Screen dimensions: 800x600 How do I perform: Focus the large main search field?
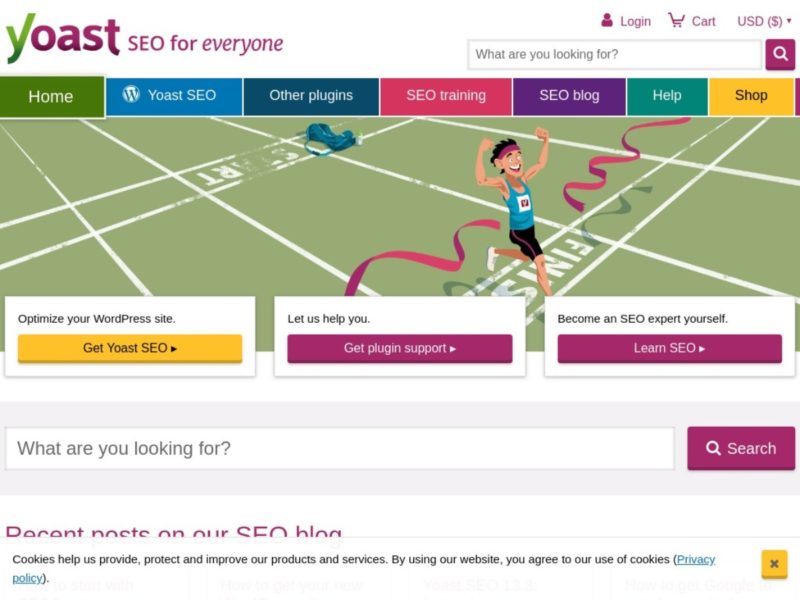click(x=340, y=448)
